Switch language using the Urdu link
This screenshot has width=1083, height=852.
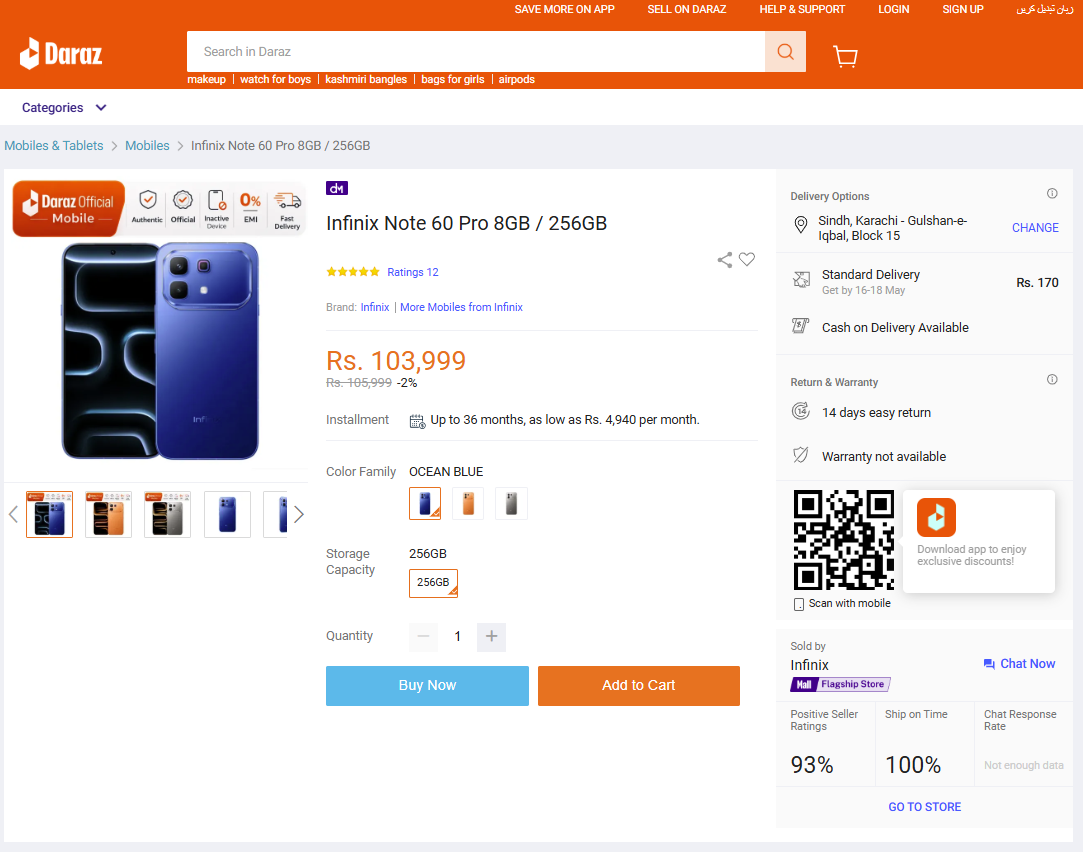pos(1044,10)
